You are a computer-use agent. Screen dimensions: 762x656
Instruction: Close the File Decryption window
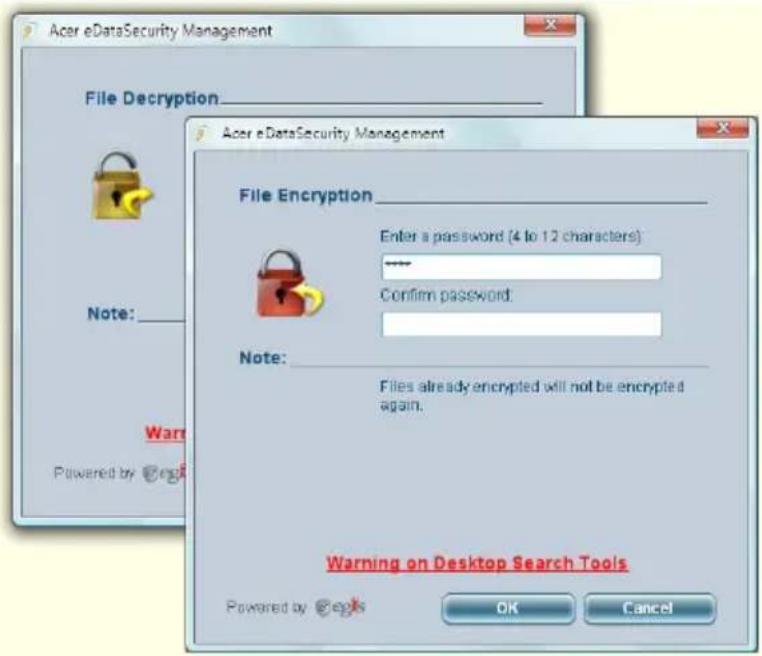[x=550, y=25]
